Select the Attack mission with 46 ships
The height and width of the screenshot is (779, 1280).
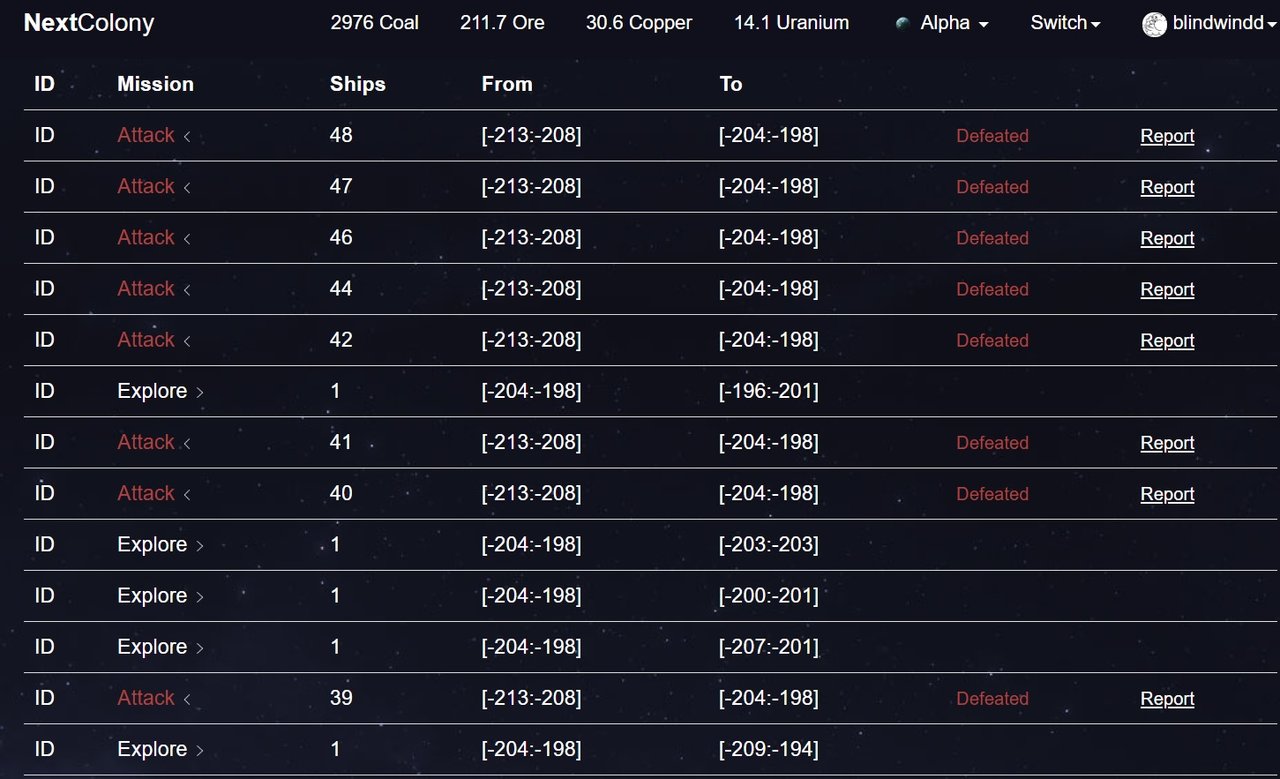point(146,237)
